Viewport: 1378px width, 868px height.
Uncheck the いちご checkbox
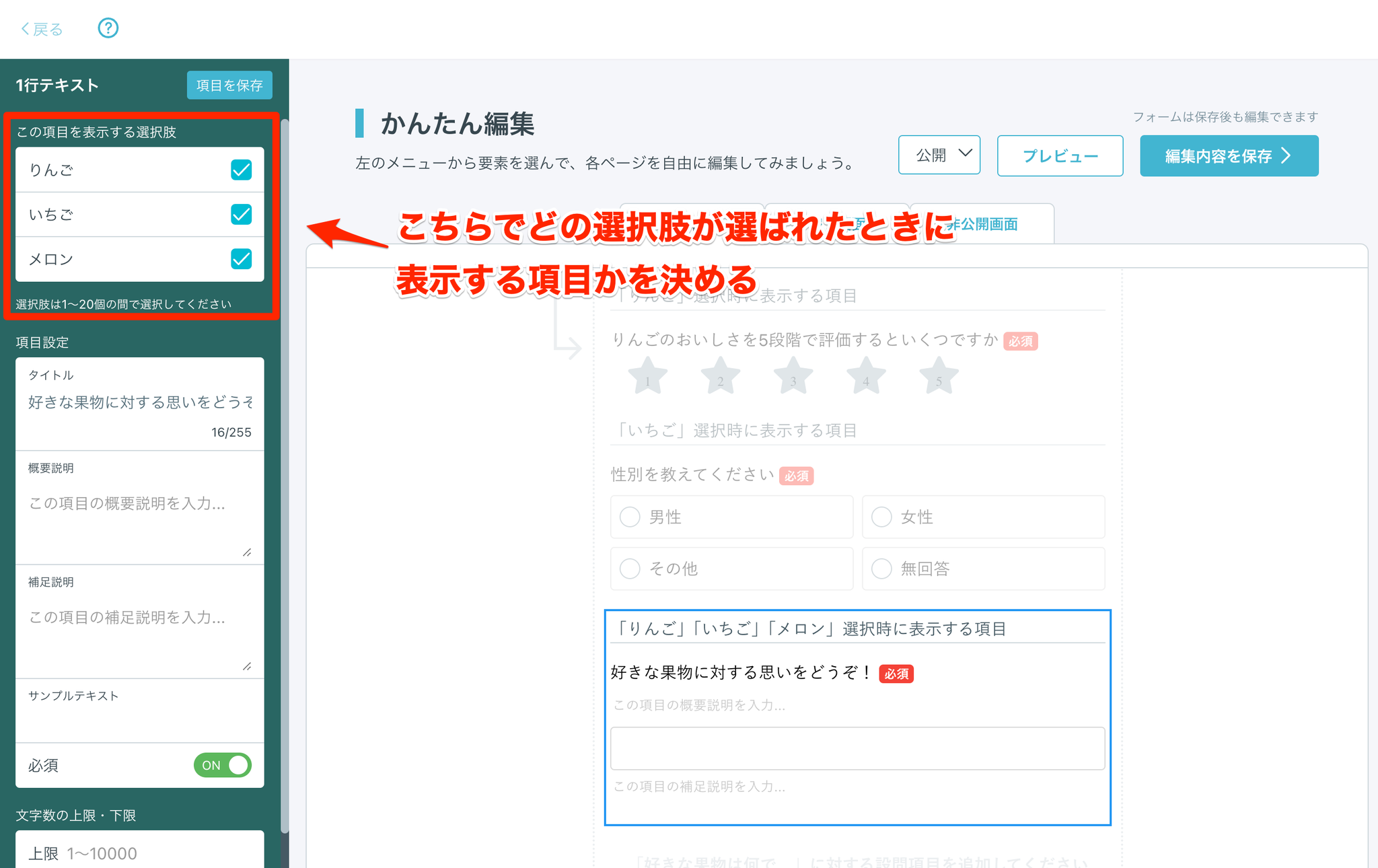click(241, 215)
